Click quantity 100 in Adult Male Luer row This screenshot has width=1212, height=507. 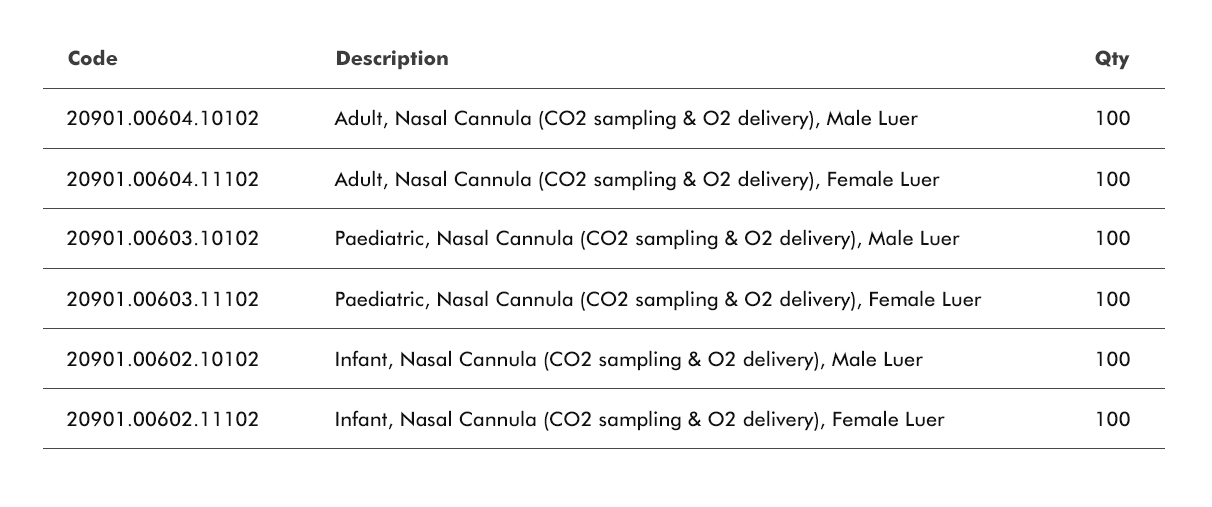(x=1112, y=119)
